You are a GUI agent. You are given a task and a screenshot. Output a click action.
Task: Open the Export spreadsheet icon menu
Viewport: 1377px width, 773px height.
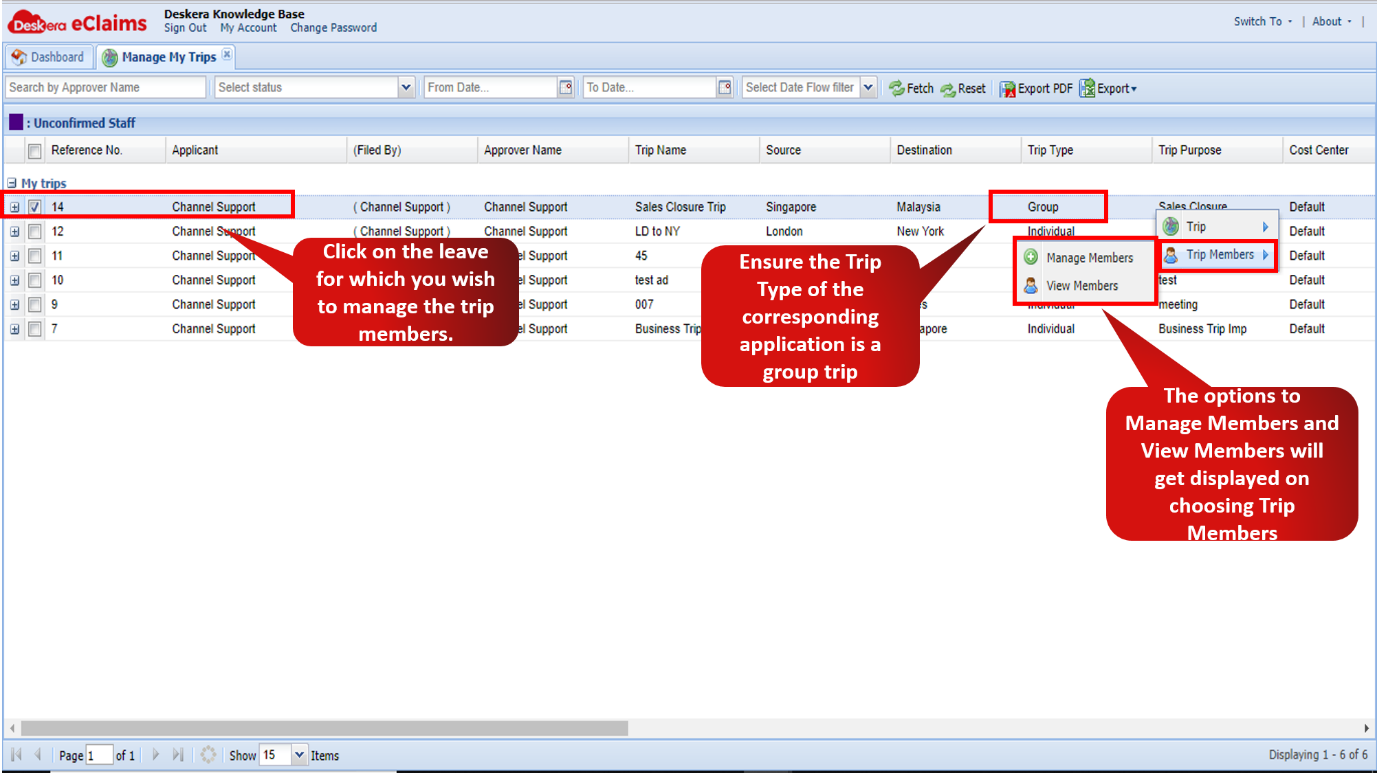tap(1087, 88)
